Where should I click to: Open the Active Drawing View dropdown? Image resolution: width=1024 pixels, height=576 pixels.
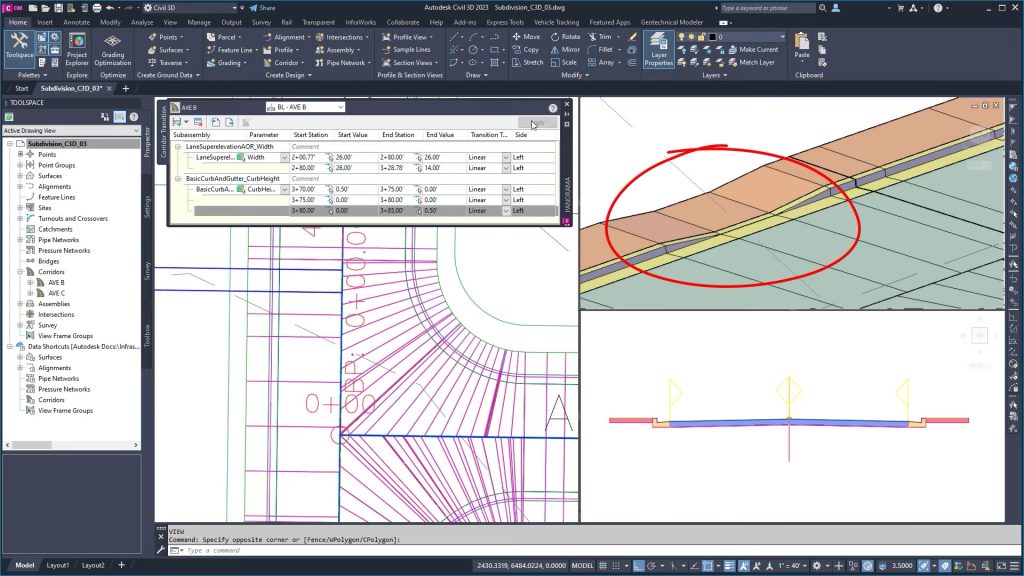(x=71, y=131)
